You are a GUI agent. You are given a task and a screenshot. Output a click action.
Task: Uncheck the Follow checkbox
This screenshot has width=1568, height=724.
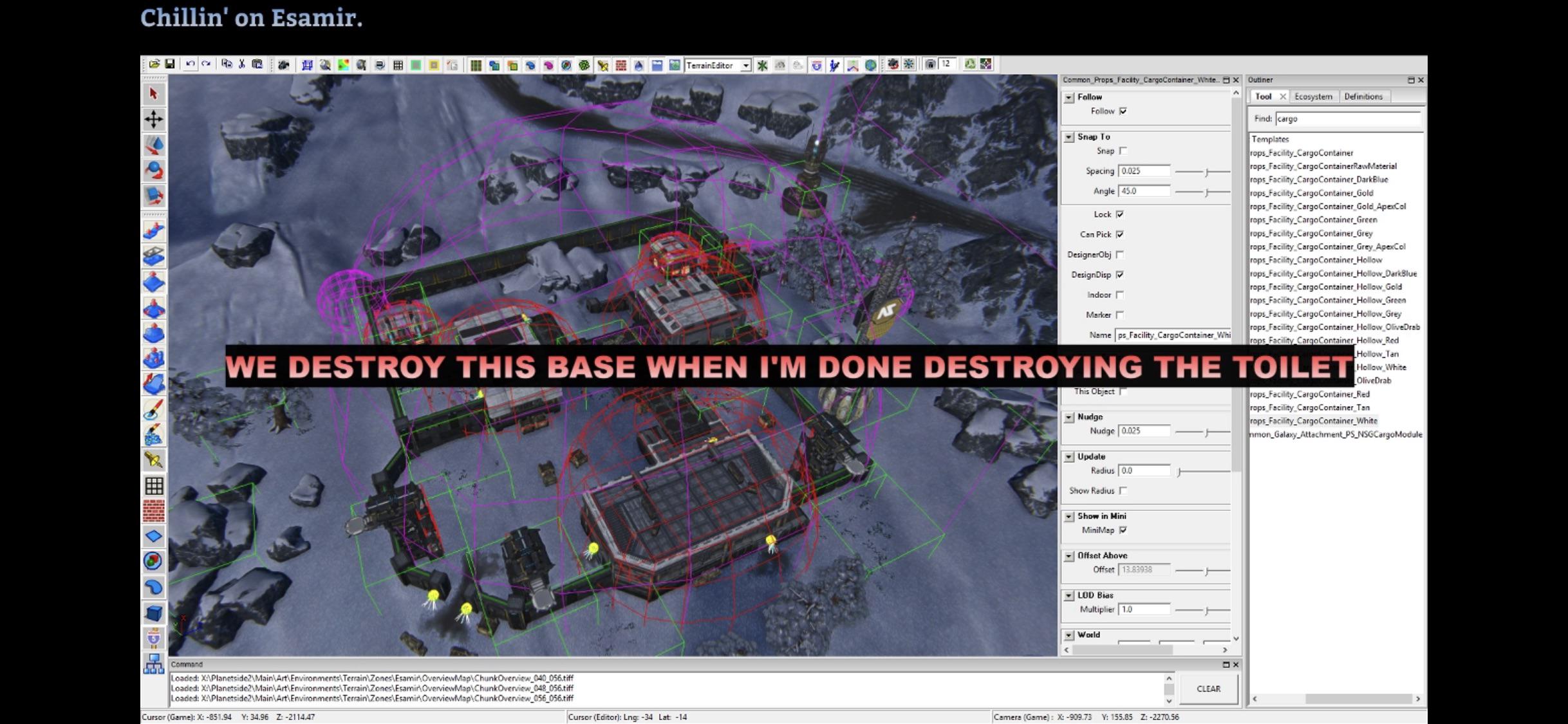(1123, 111)
